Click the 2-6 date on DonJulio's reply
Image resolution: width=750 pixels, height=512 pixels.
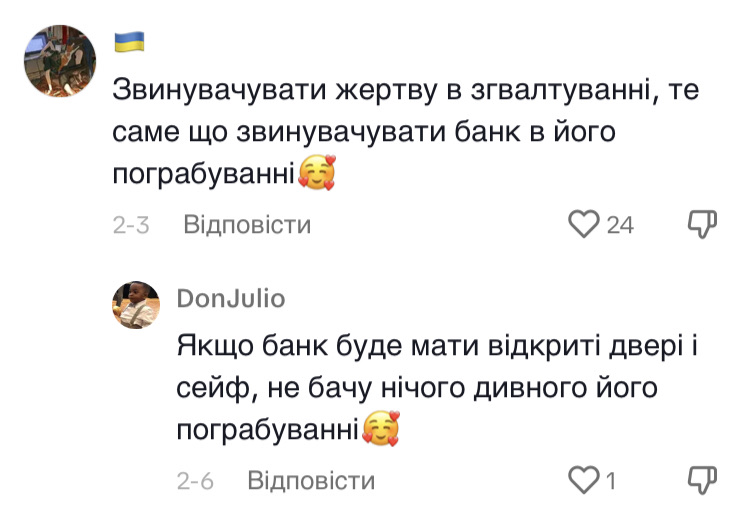click(x=195, y=481)
